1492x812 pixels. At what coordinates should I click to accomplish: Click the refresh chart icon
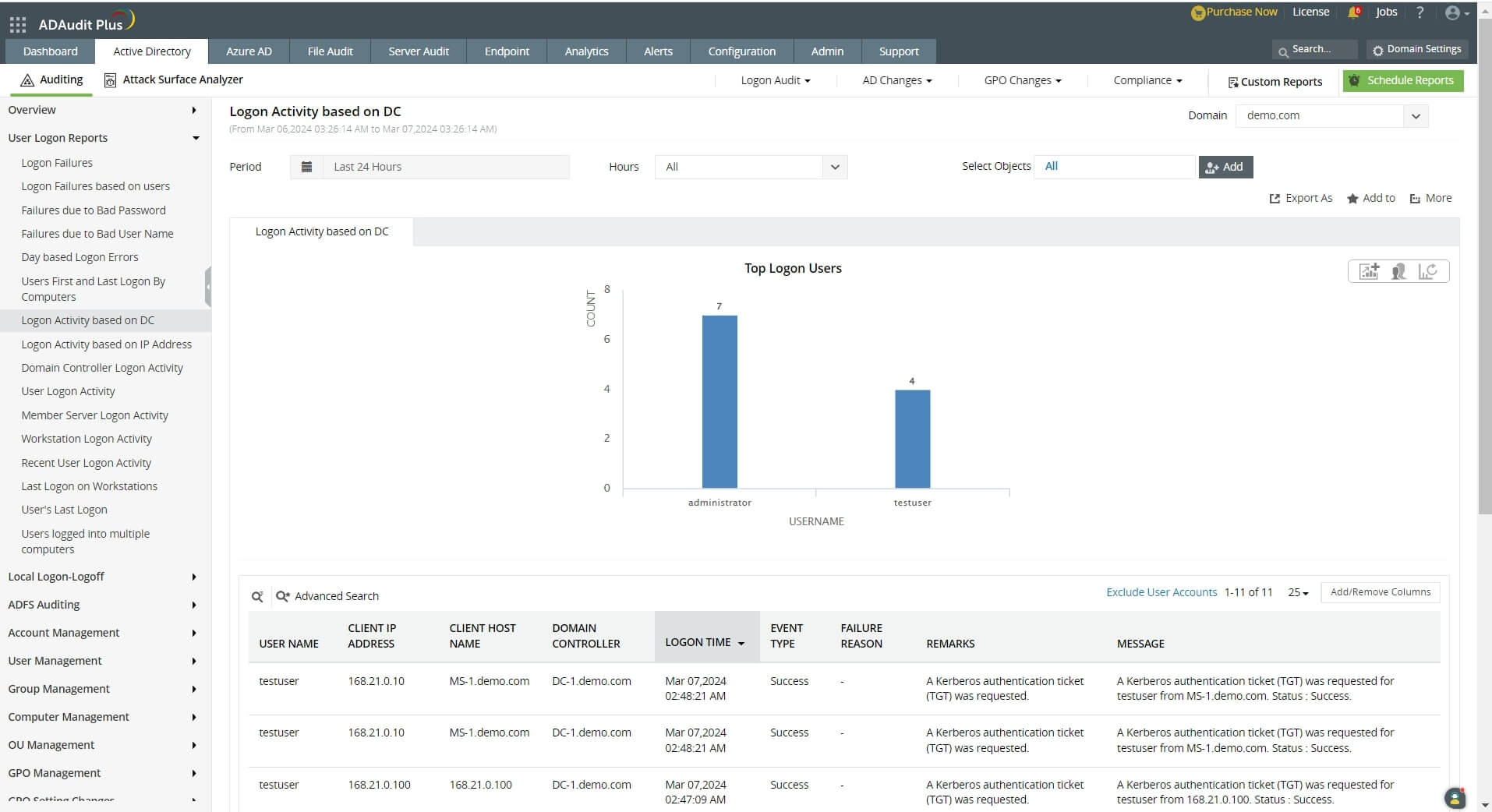click(x=1427, y=271)
